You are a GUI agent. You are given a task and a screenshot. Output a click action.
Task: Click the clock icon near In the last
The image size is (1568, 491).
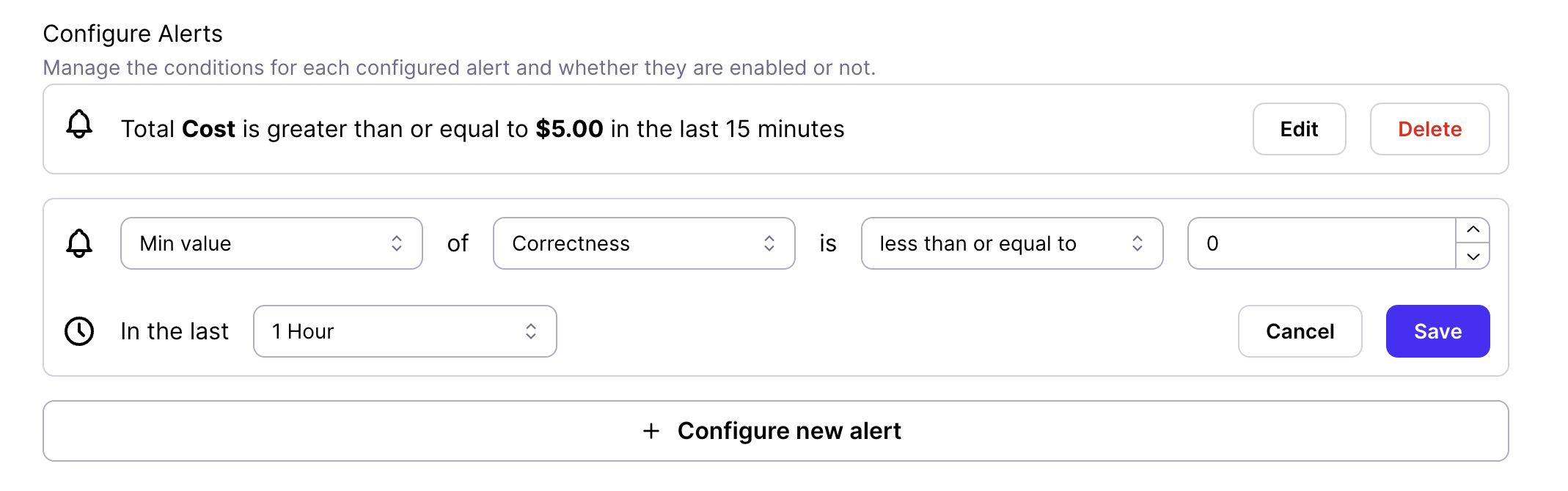point(79,331)
